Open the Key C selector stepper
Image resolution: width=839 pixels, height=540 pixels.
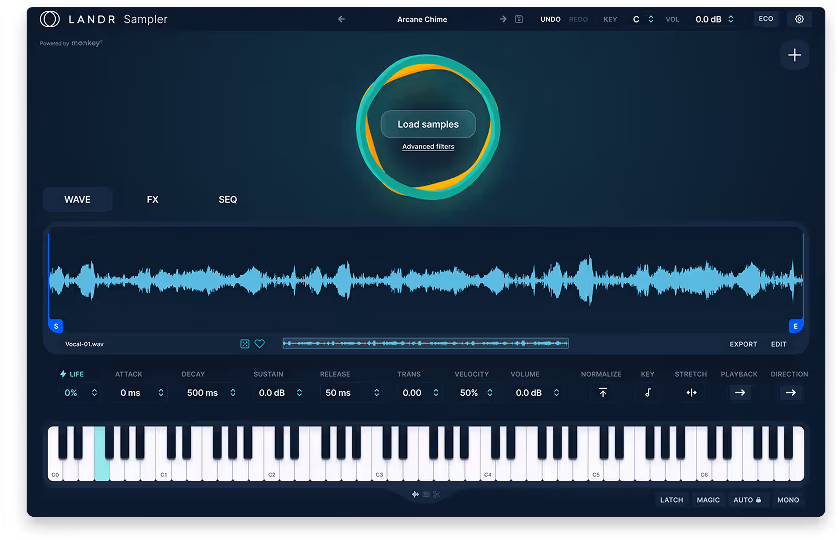pyautogui.click(x=651, y=19)
